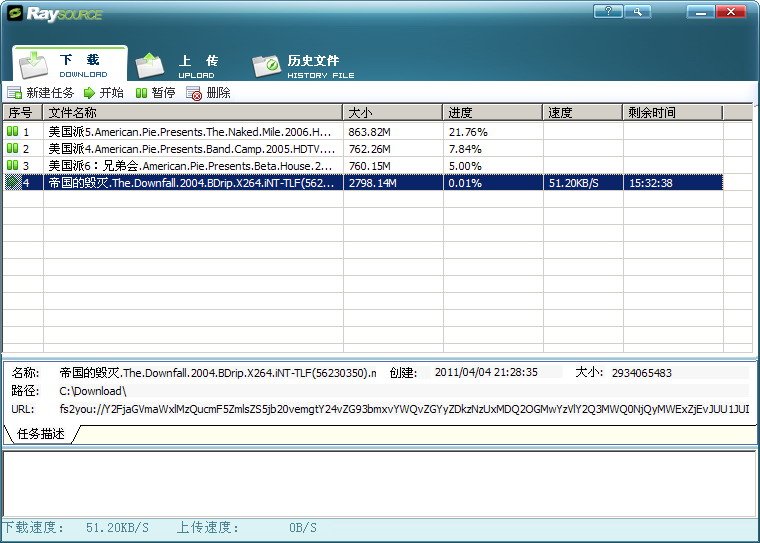Close the RaySource window
760x543 pixels.
tap(731, 11)
